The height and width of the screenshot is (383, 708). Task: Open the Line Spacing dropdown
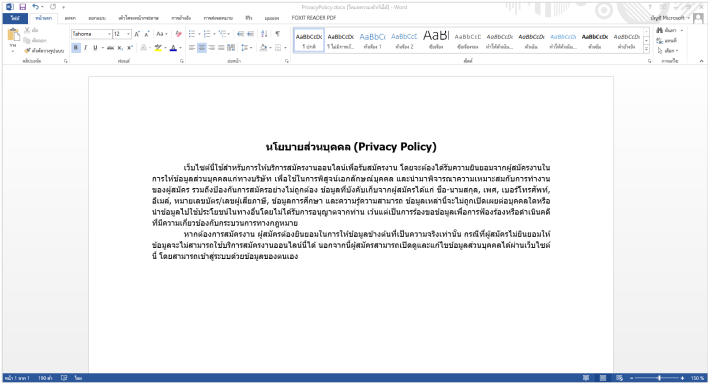tap(246, 47)
